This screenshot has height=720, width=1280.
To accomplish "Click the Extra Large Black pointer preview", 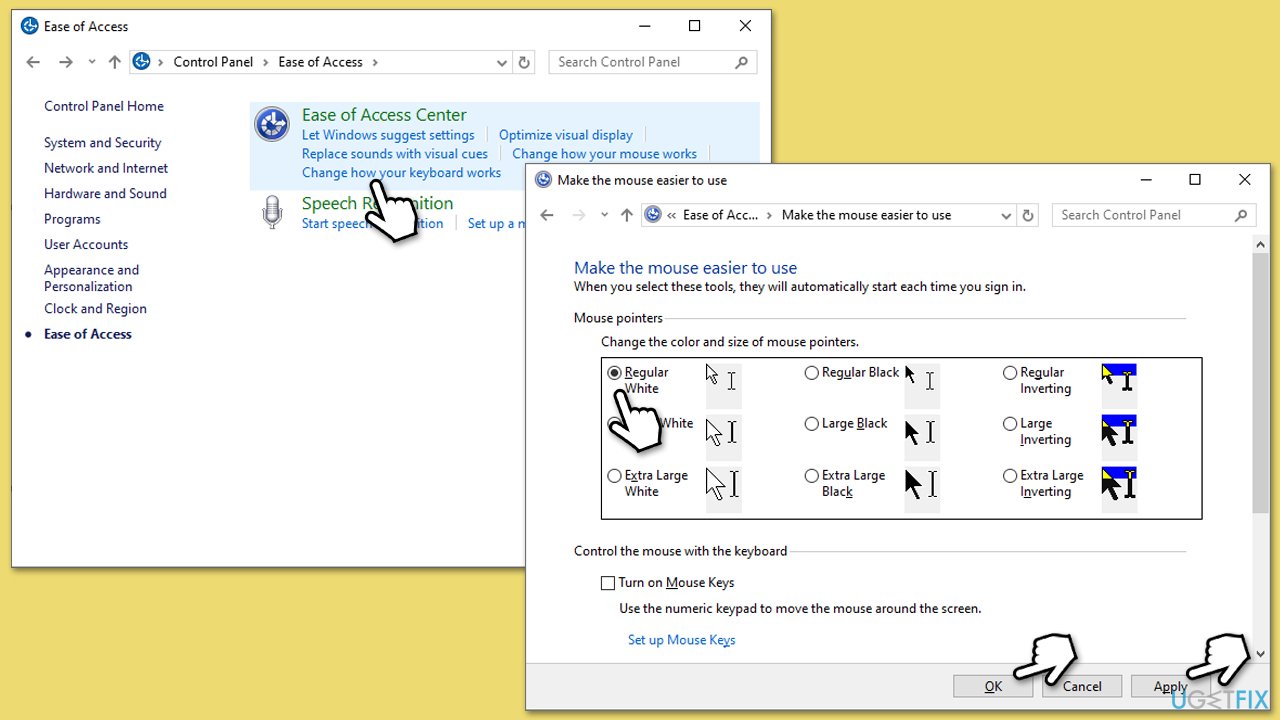I will 922,489.
